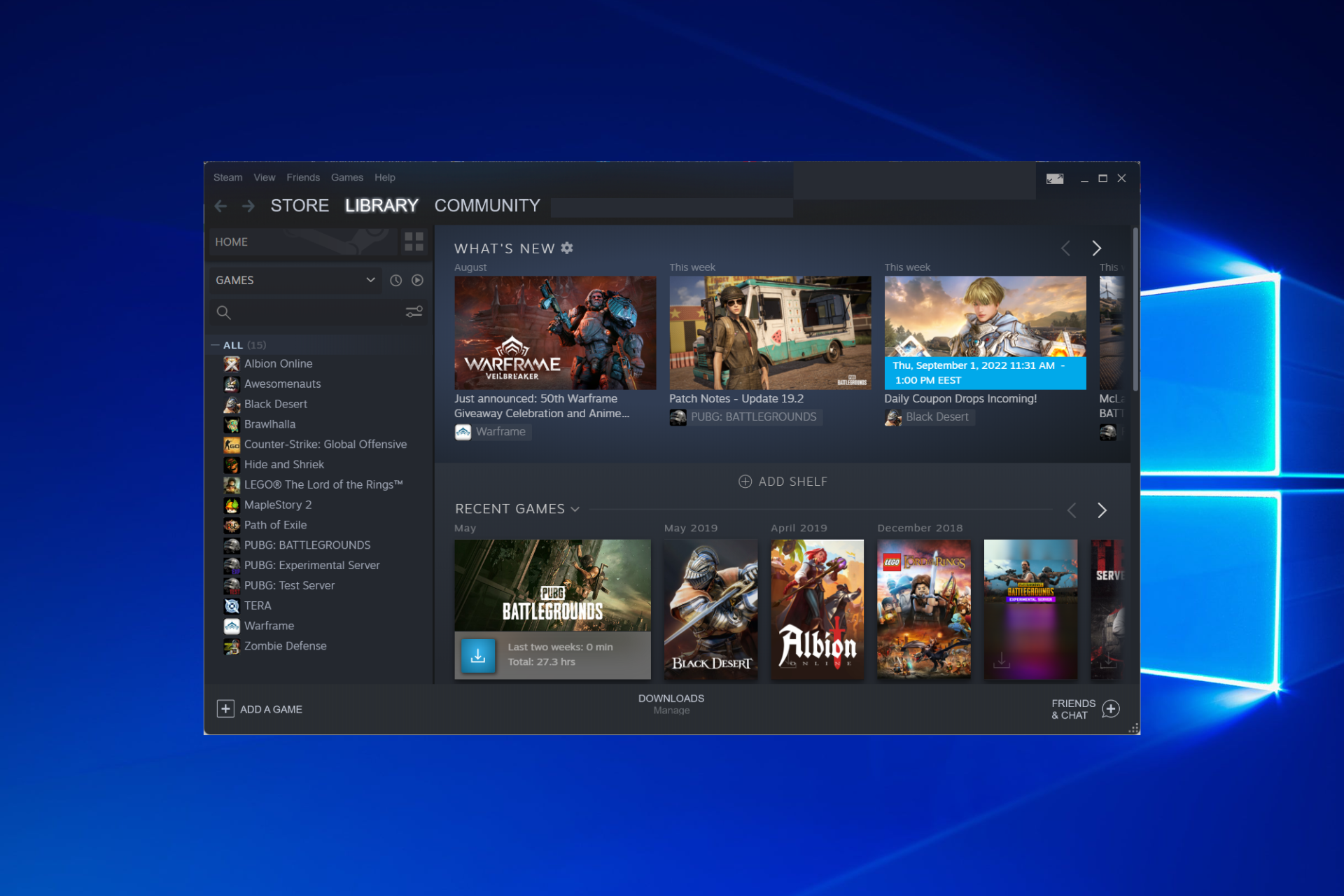Open the Games menu

347,178
